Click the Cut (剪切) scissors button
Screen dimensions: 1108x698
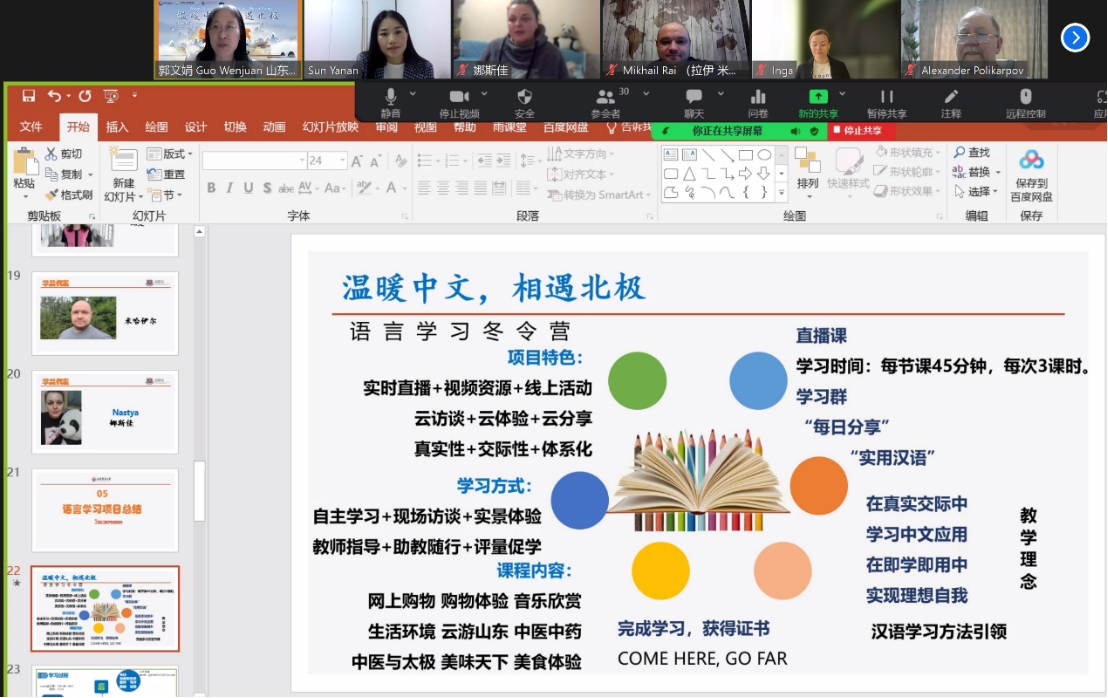[x=64, y=153]
